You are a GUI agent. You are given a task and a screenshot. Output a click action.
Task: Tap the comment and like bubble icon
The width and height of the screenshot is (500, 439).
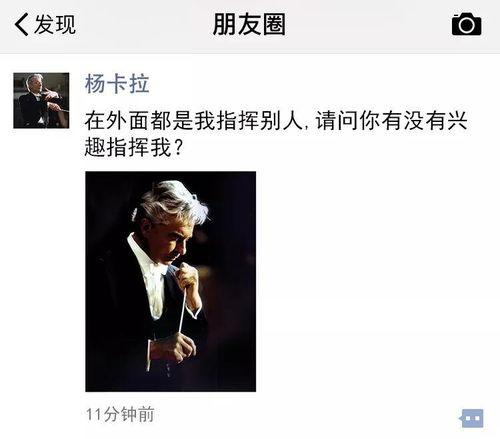pos(471,418)
